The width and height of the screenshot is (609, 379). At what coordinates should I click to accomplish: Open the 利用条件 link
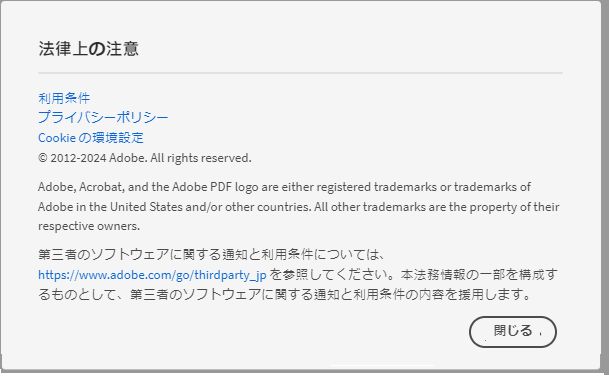pyautogui.click(x=64, y=98)
